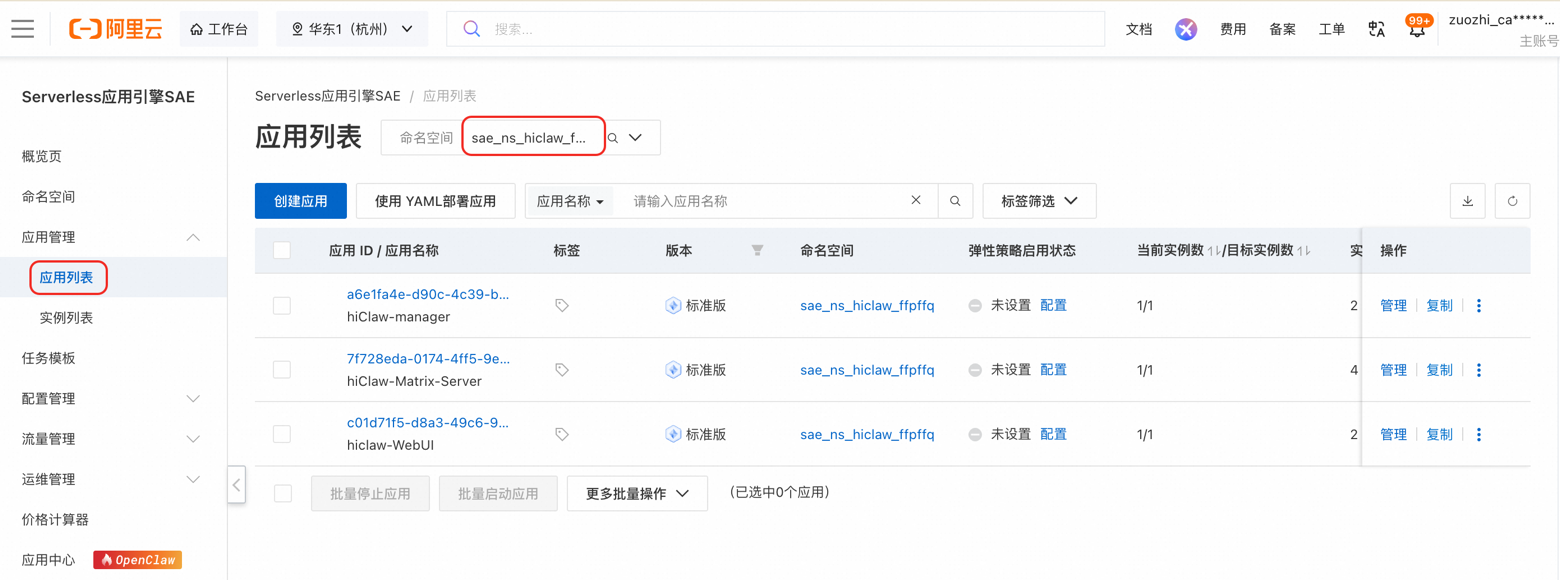Open 更多批量操作 dropdown

[x=637, y=494]
